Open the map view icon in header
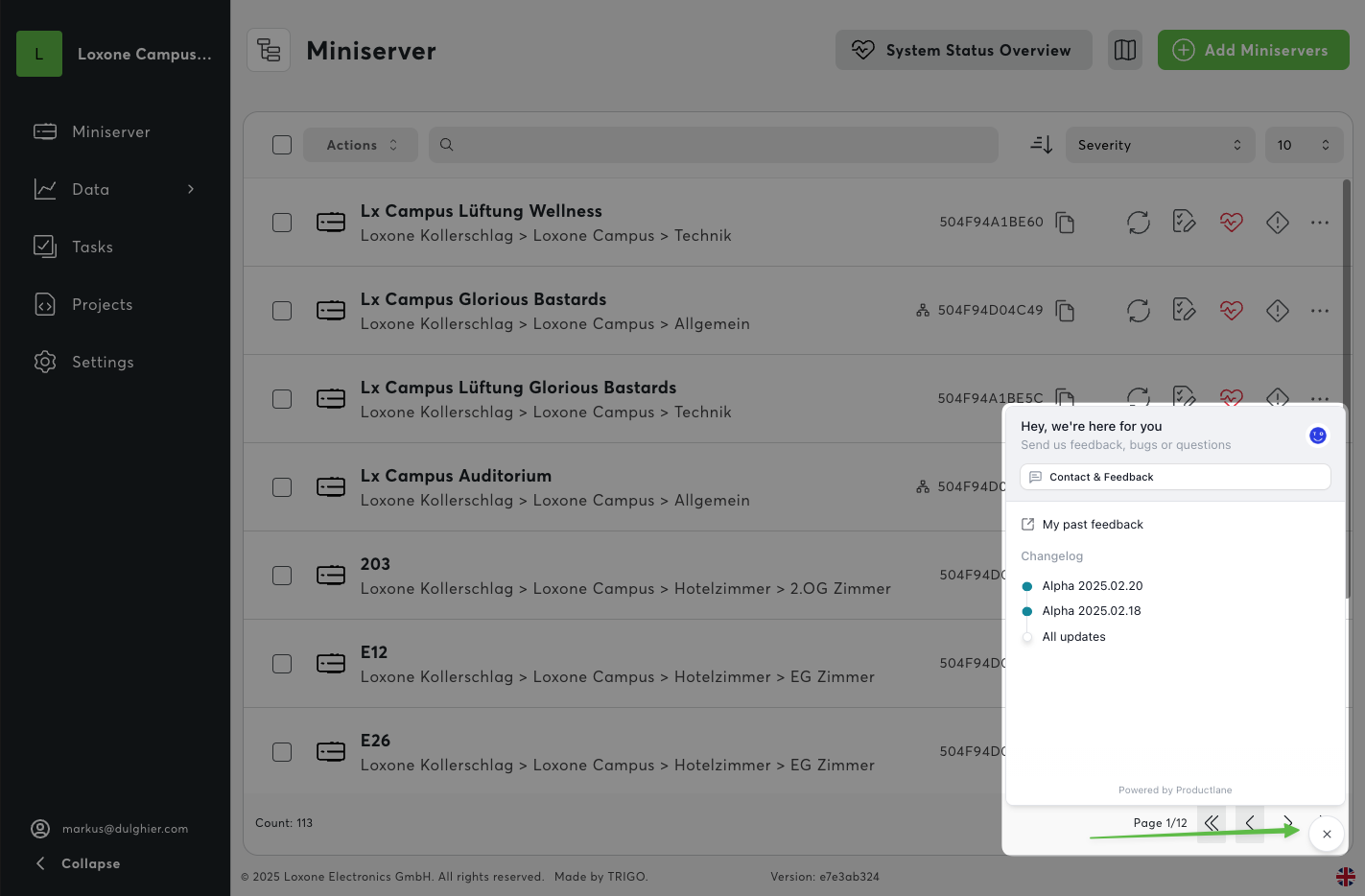The image size is (1365, 896). point(1124,50)
